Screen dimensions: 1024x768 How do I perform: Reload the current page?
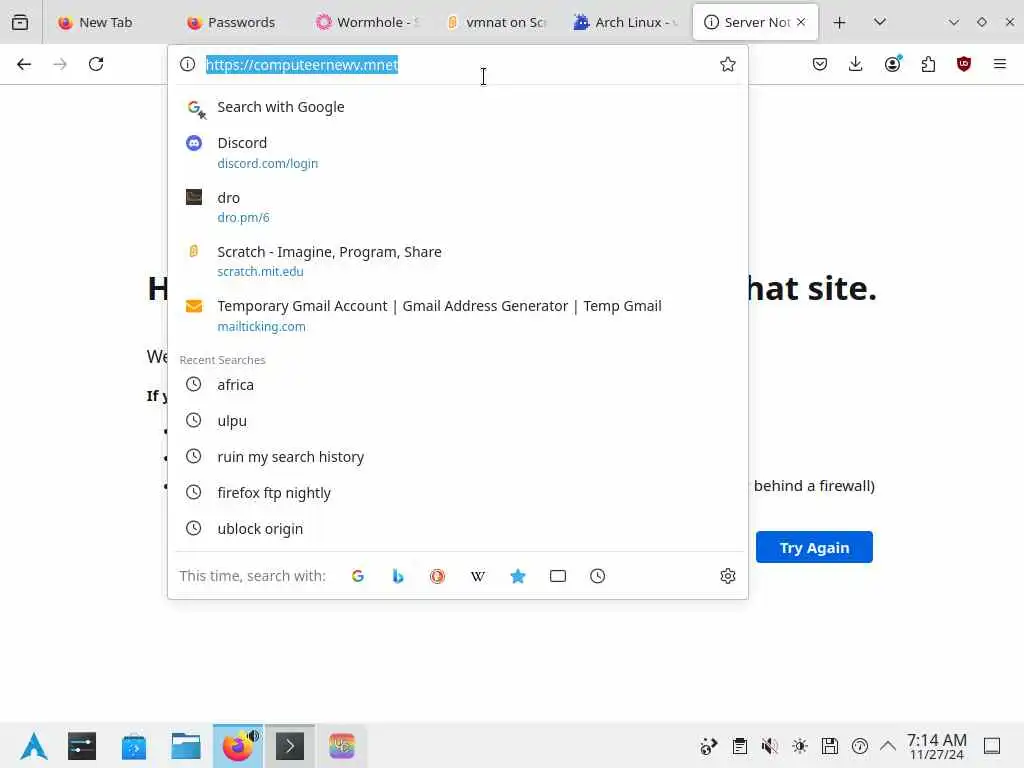96,64
